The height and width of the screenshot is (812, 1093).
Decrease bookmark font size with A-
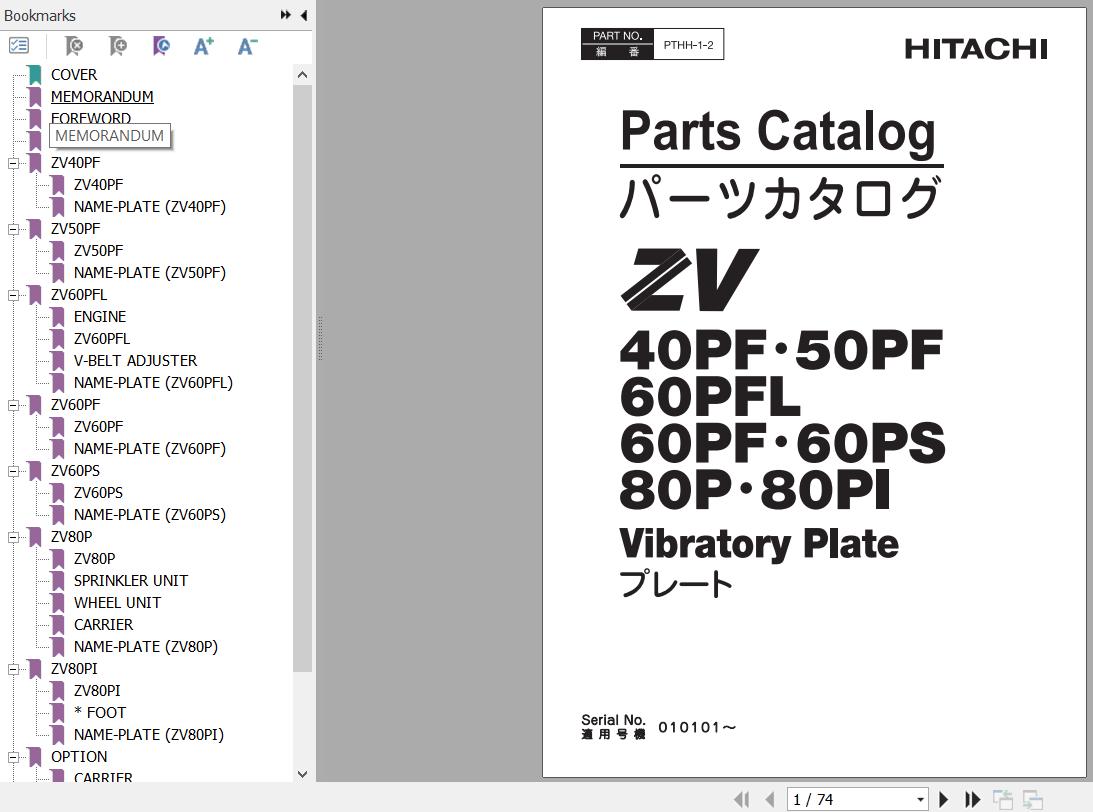click(x=247, y=46)
